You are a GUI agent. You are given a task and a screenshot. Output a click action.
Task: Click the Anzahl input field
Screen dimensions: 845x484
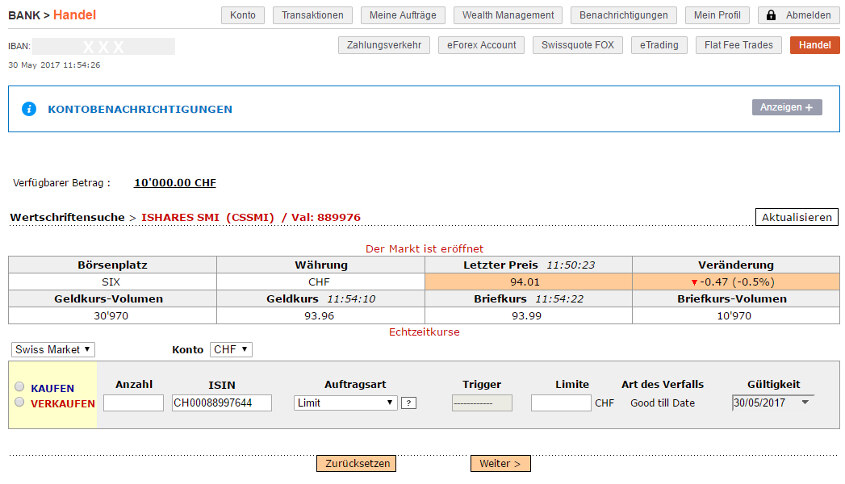[x=133, y=403]
